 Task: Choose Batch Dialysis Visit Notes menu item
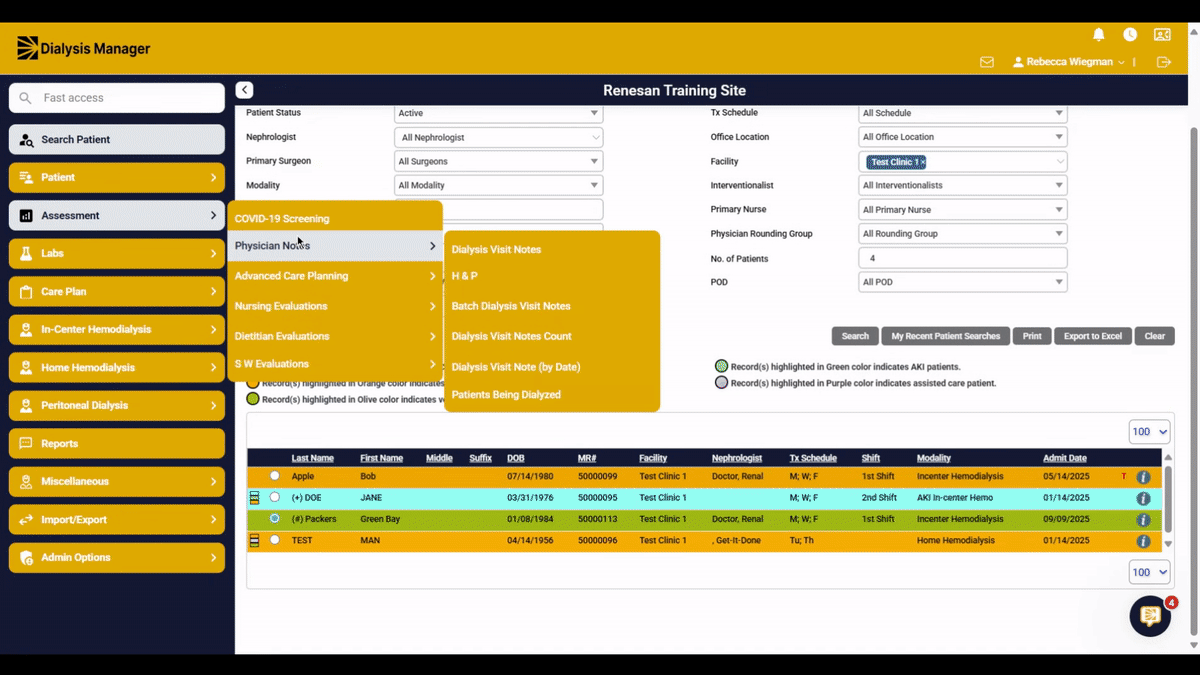511,306
